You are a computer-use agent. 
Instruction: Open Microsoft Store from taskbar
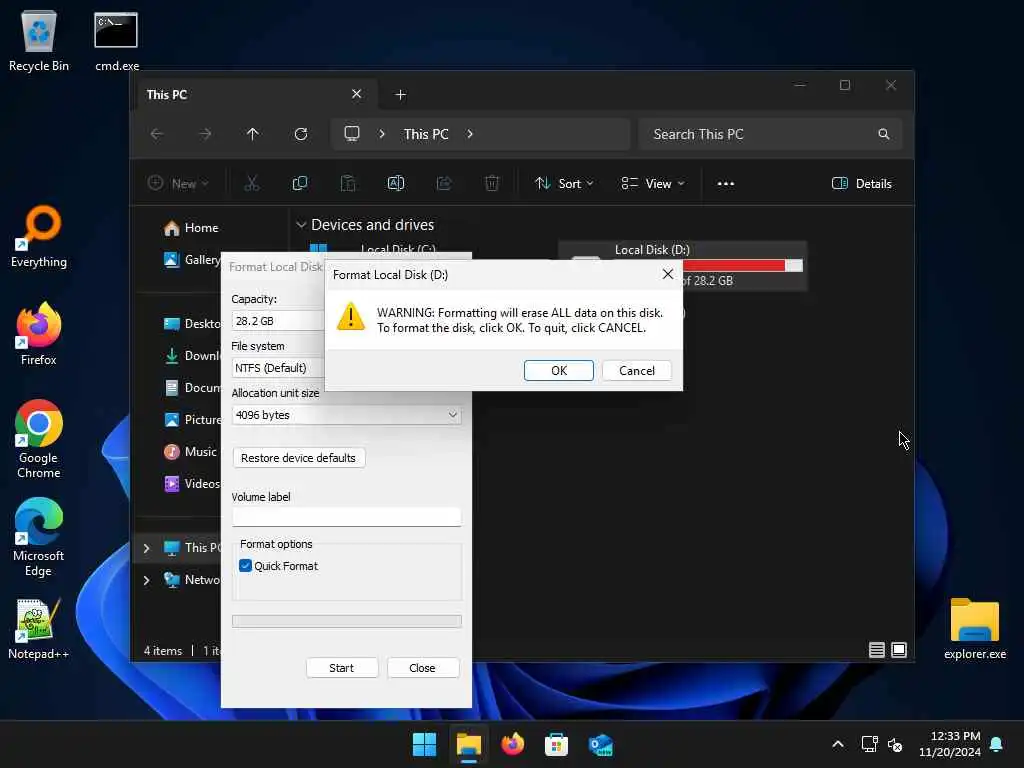556,744
